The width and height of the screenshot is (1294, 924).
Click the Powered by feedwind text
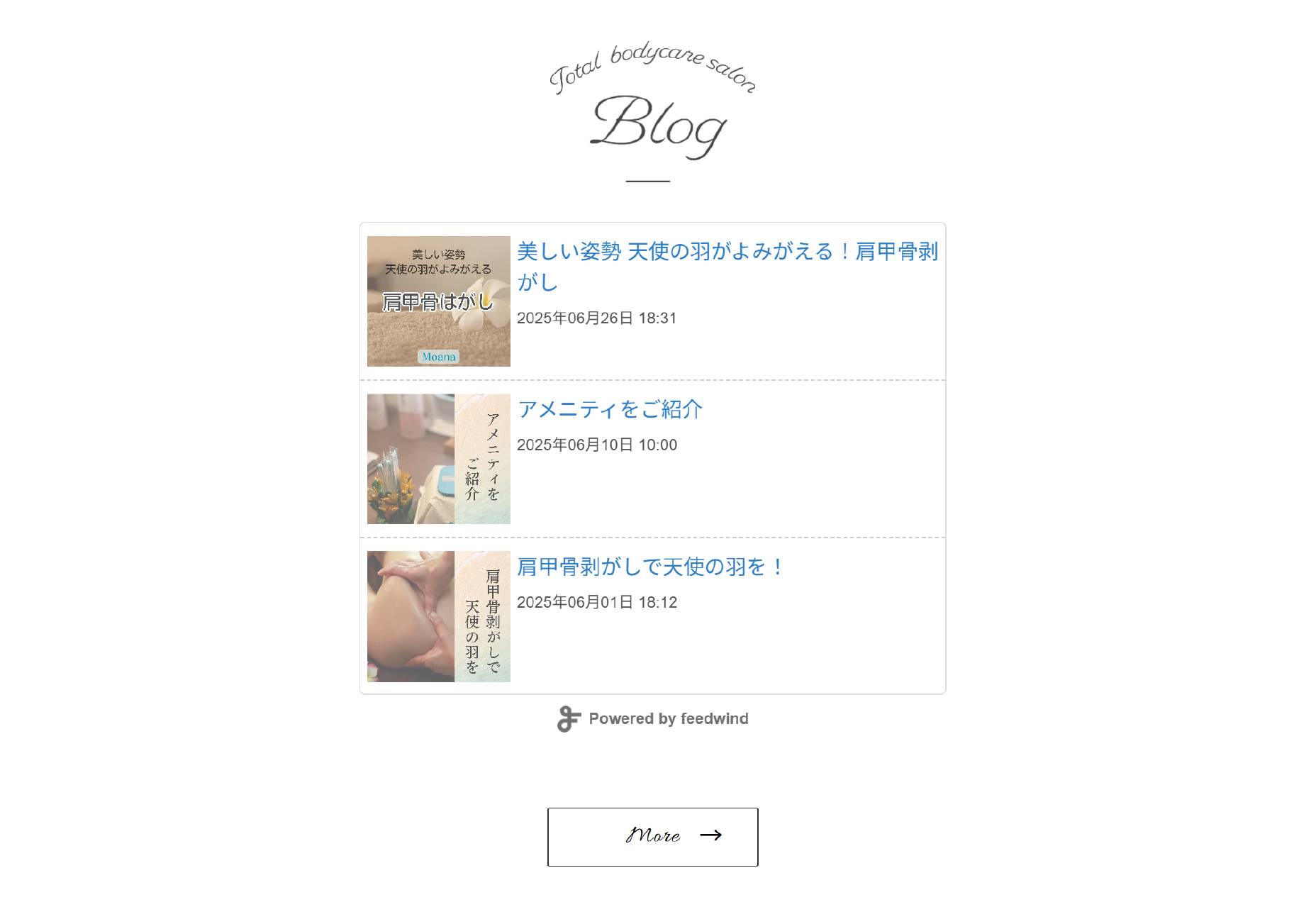tap(669, 719)
